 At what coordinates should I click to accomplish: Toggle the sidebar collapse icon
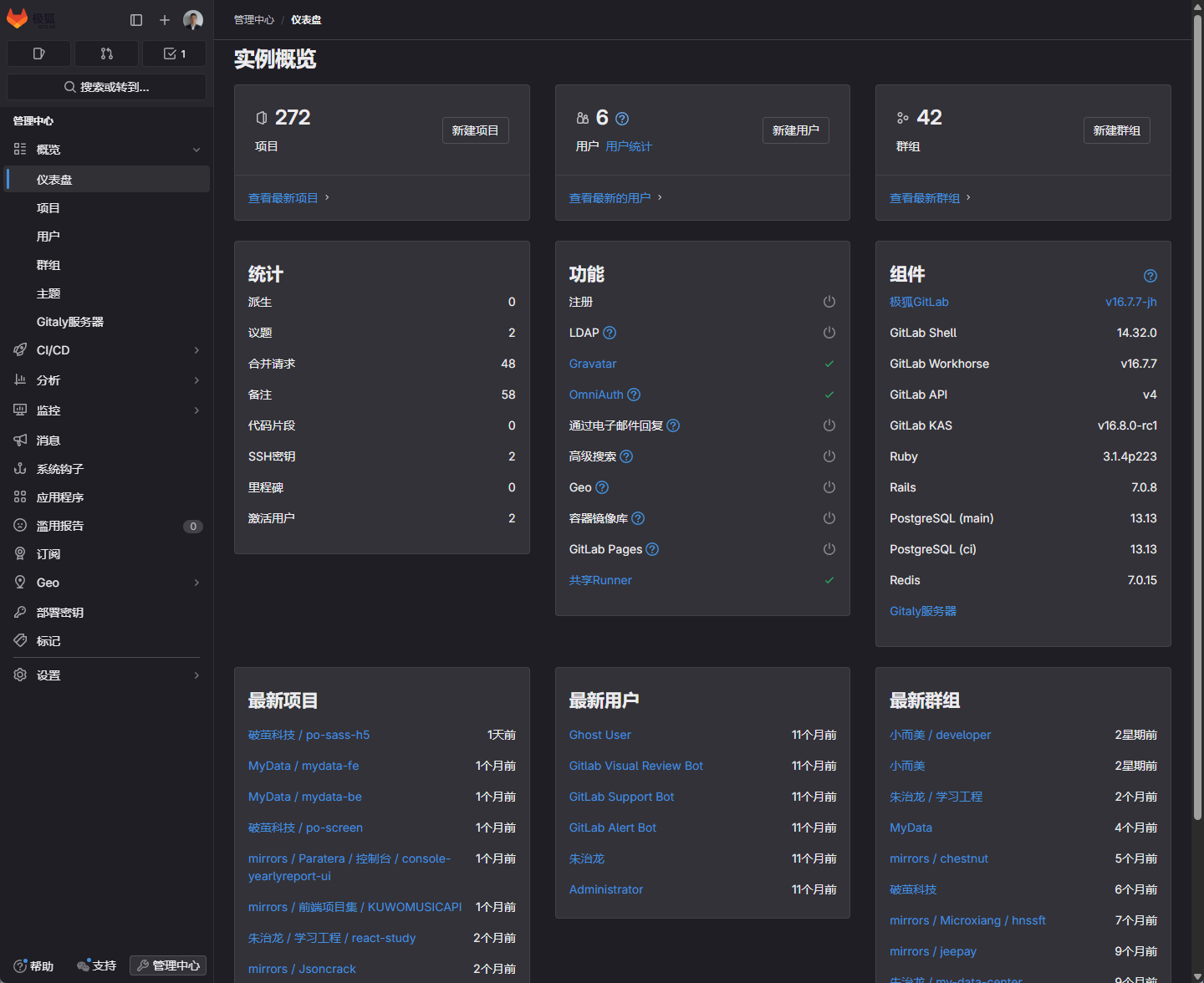(x=136, y=20)
